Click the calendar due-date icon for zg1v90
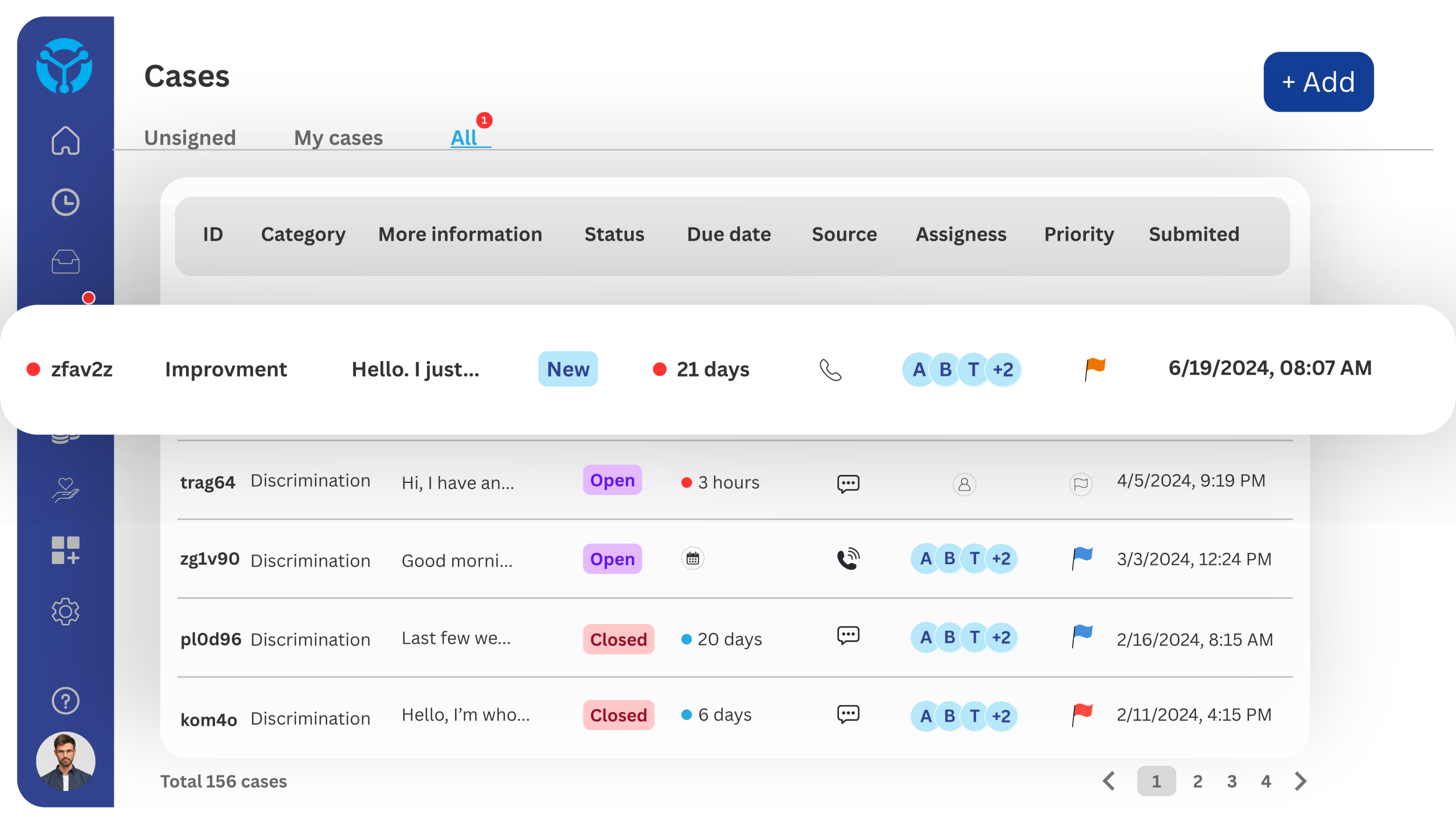This screenshot has height=819, width=1456. [x=692, y=559]
